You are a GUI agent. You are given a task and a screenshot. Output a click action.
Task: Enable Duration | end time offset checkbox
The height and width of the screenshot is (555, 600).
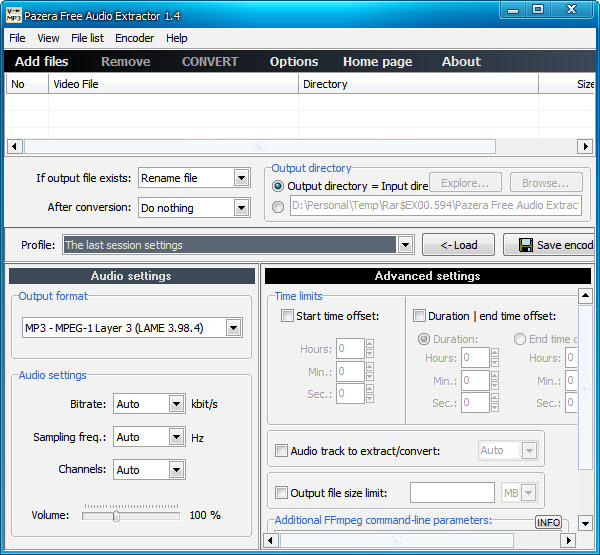click(419, 316)
